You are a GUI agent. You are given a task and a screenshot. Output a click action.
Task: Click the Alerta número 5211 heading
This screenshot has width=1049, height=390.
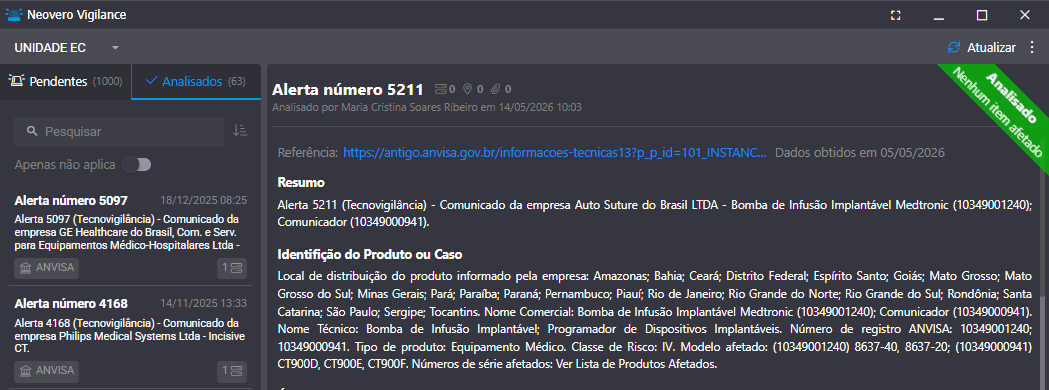[x=348, y=90]
